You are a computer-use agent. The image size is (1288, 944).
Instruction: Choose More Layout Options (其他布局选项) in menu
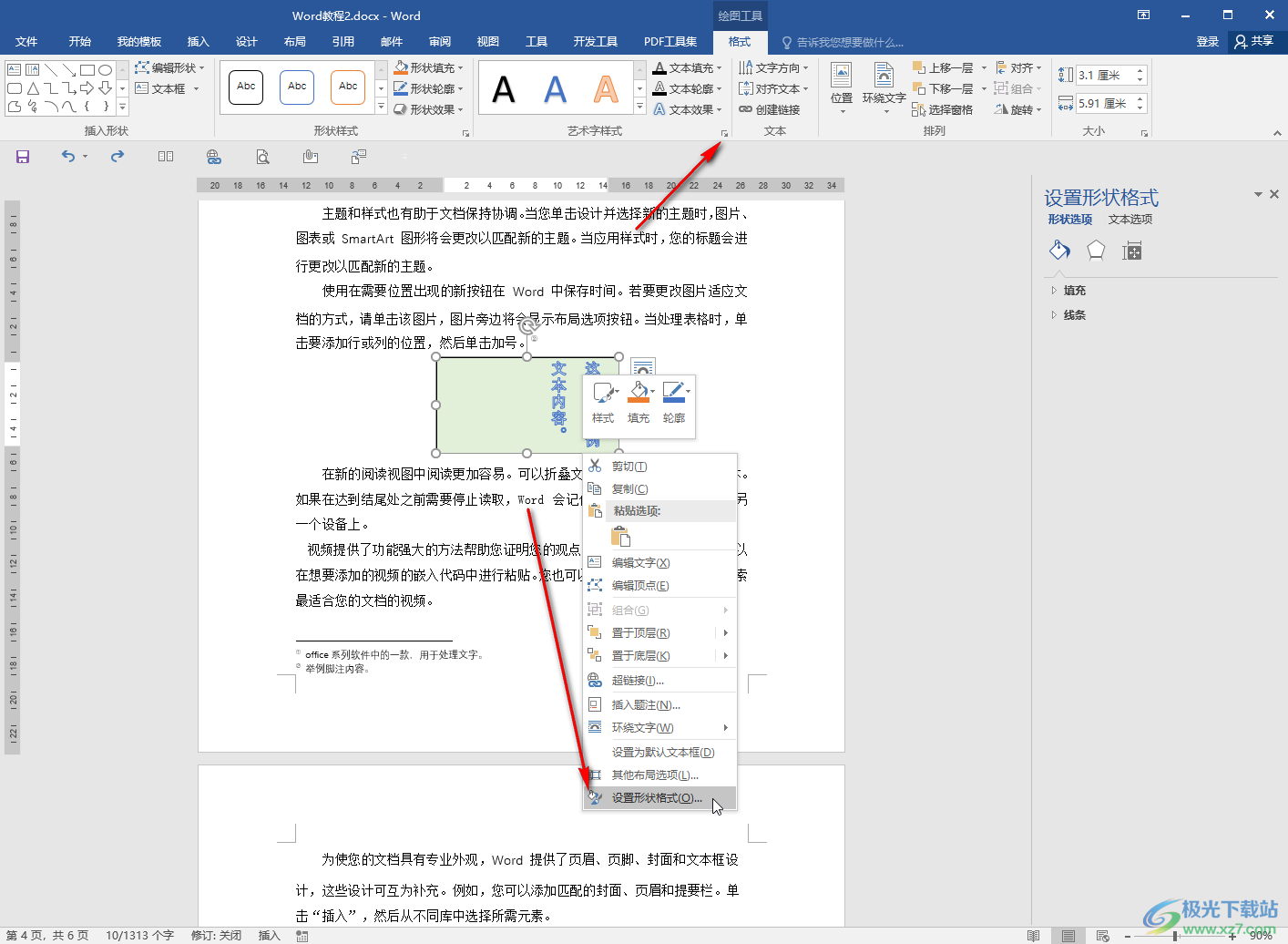[659, 775]
